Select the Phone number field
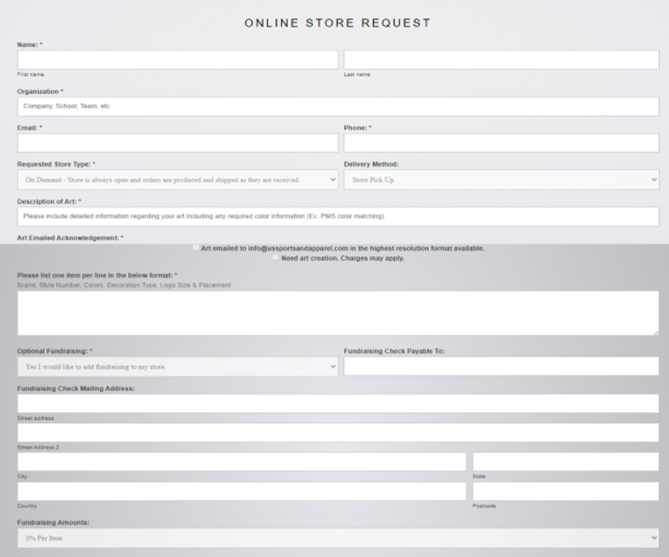 click(x=501, y=143)
